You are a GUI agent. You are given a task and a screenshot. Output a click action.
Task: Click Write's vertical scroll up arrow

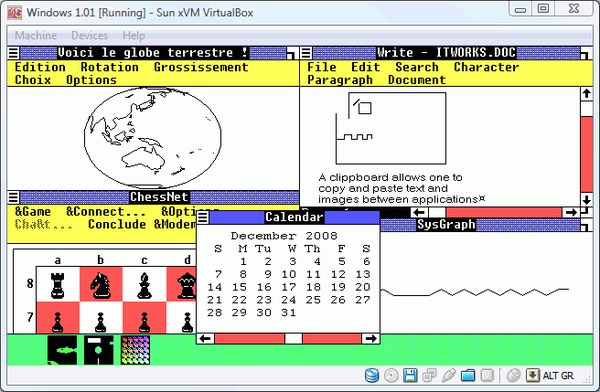[587, 94]
